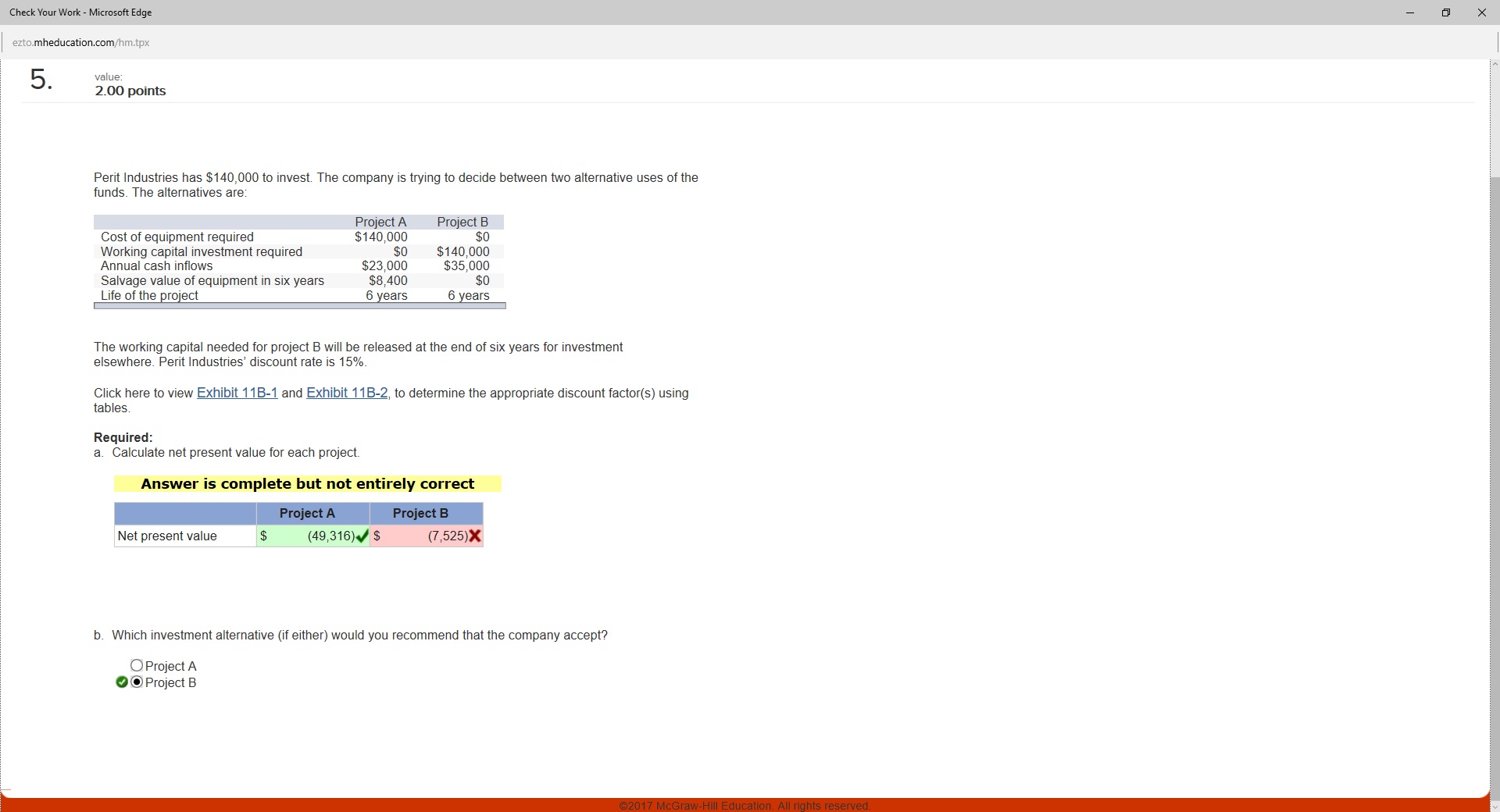The height and width of the screenshot is (812, 1500).
Task: Open the Exhibit 11B-2 link
Action: point(347,393)
